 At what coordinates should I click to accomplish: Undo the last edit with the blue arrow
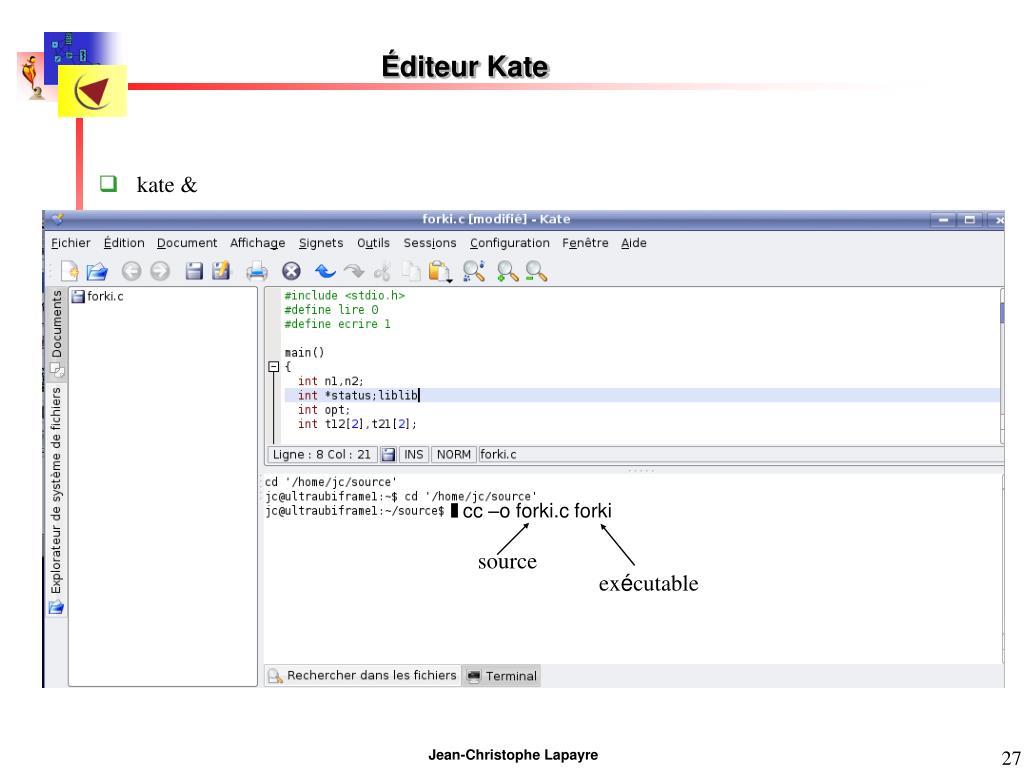325,271
